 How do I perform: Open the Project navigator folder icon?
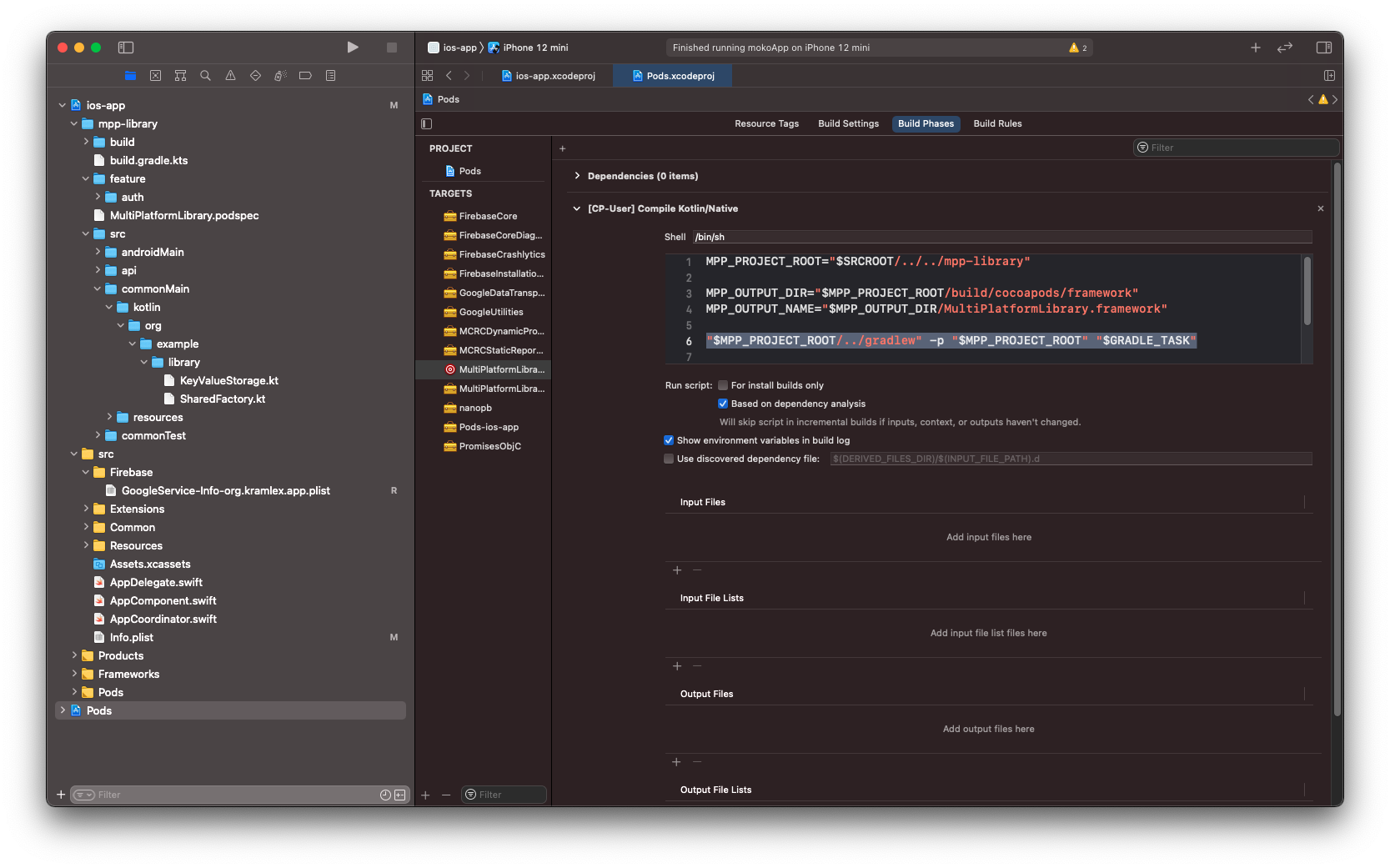click(x=130, y=76)
